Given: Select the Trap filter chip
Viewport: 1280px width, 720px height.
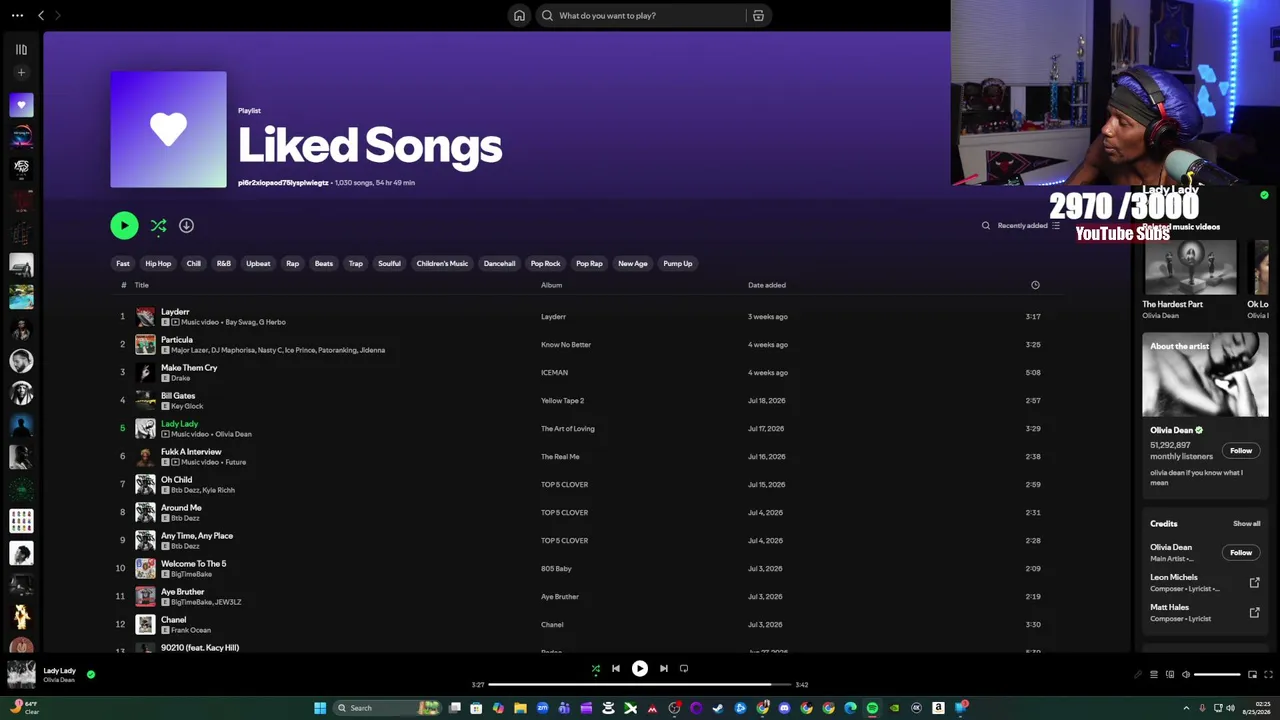Looking at the screenshot, I should (356, 263).
